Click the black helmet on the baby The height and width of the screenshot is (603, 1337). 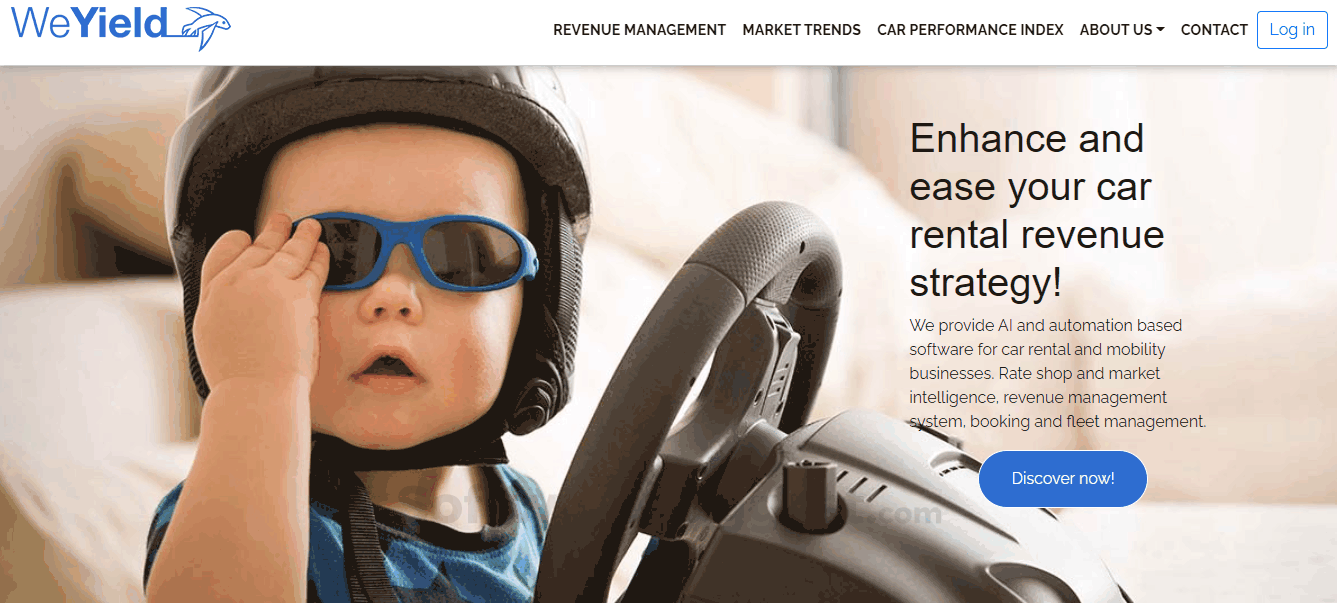[378, 150]
